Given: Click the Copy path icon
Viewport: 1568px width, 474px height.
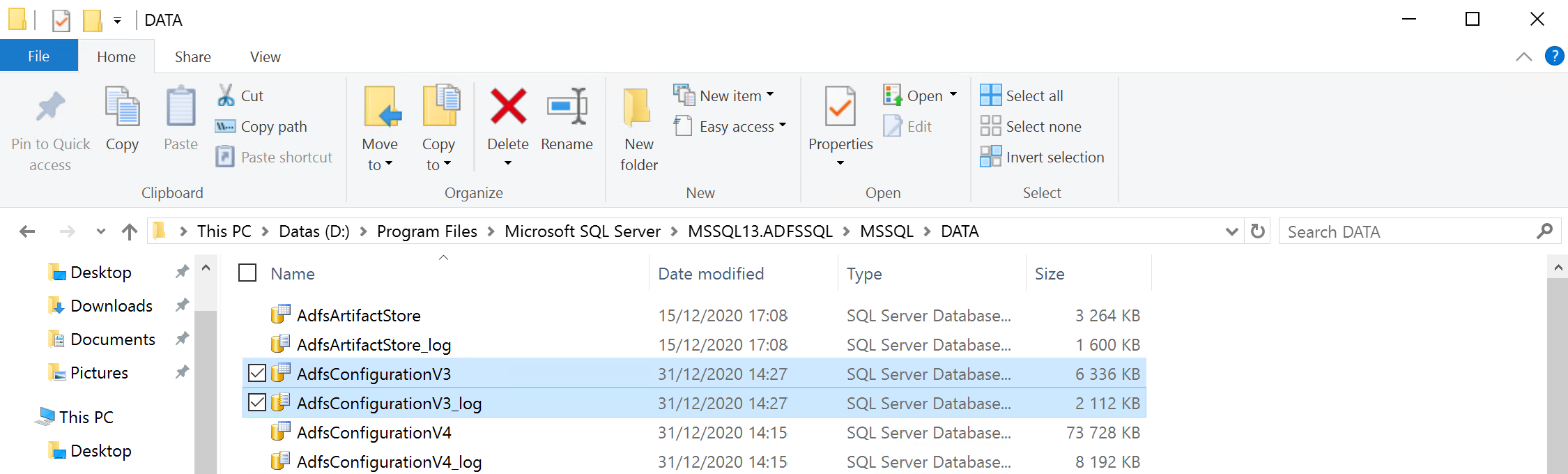Looking at the screenshot, I should pos(226,126).
